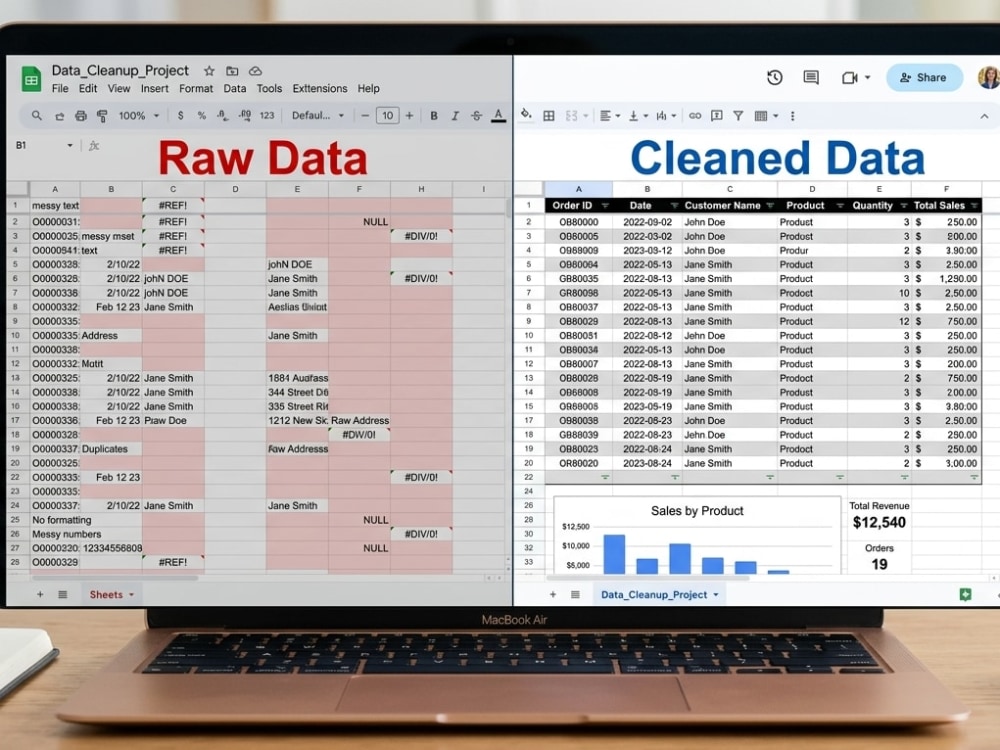Click the Explore button bottom right

(966, 594)
